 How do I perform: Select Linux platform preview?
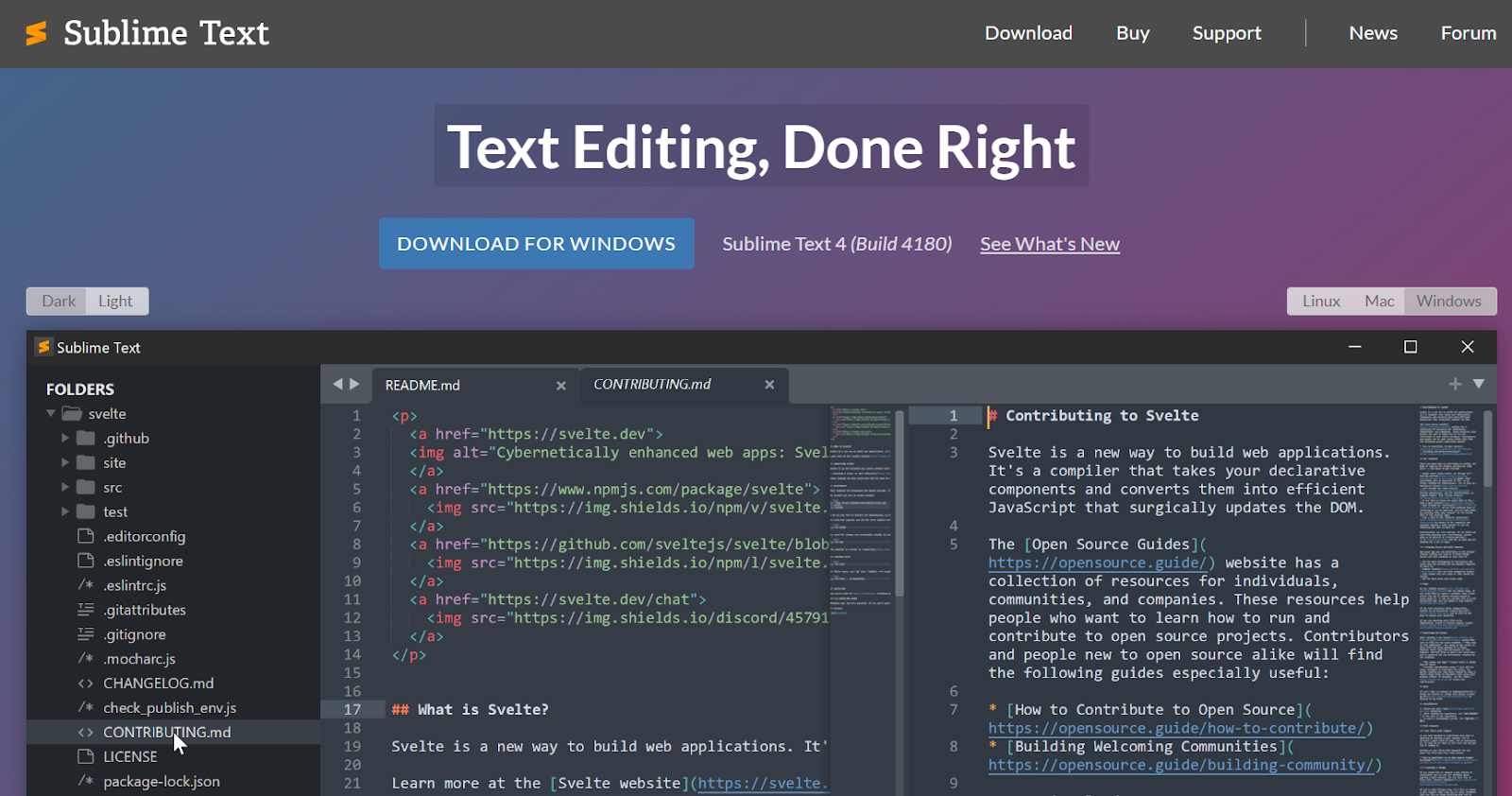coord(1320,301)
